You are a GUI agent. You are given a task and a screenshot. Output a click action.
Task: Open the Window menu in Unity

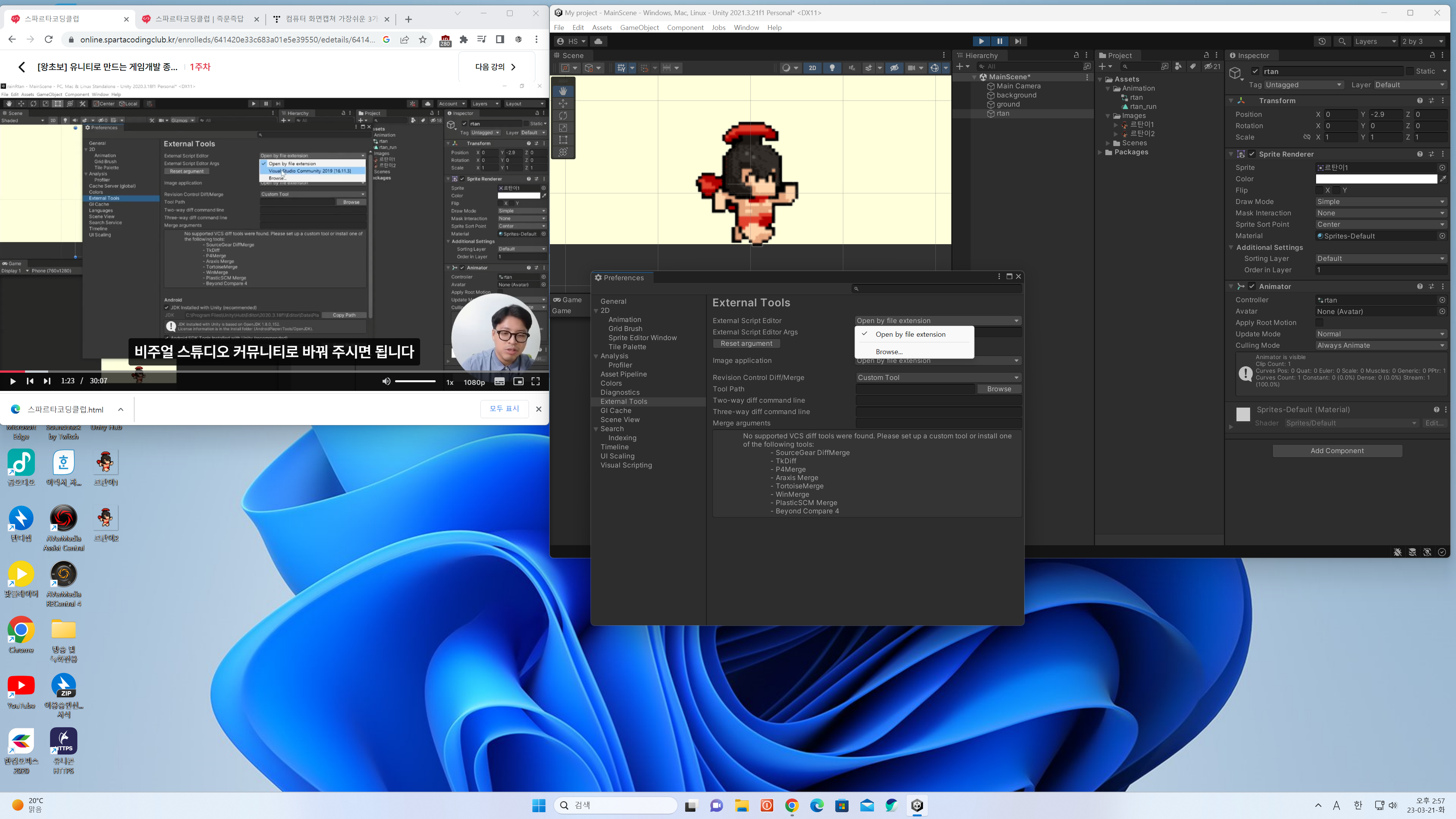[746, 28]
